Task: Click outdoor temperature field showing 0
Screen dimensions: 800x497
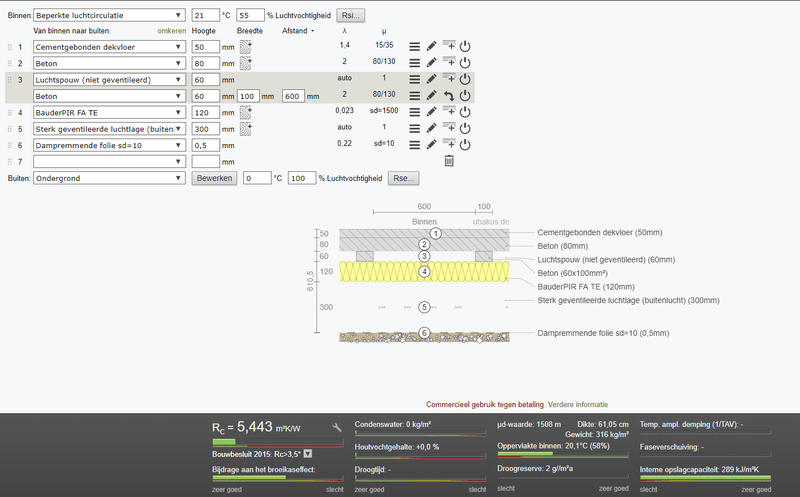Action: [257, 178]
